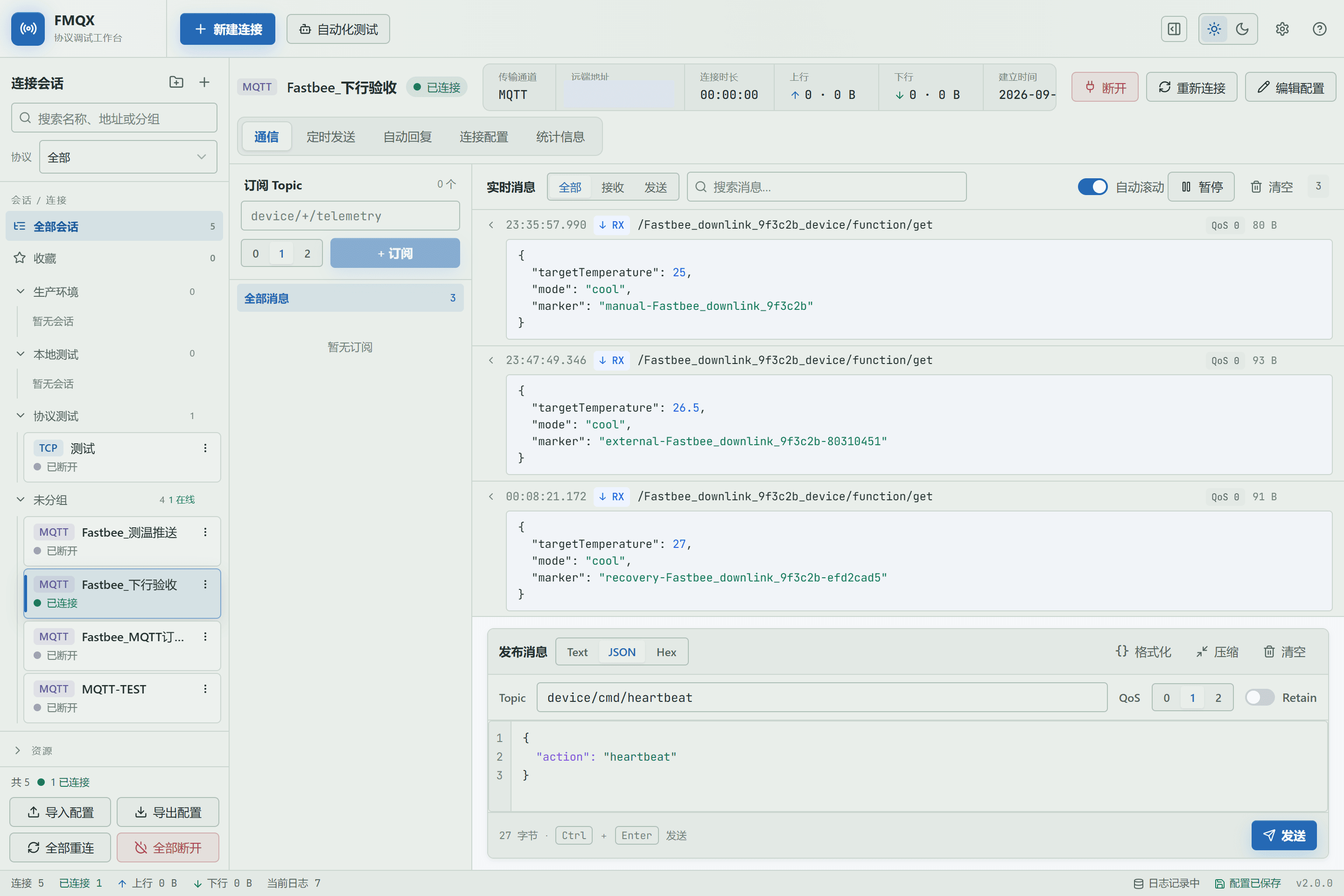Collapse the 未分组 group
The image size is (1344, 896).
coord(20,499)
